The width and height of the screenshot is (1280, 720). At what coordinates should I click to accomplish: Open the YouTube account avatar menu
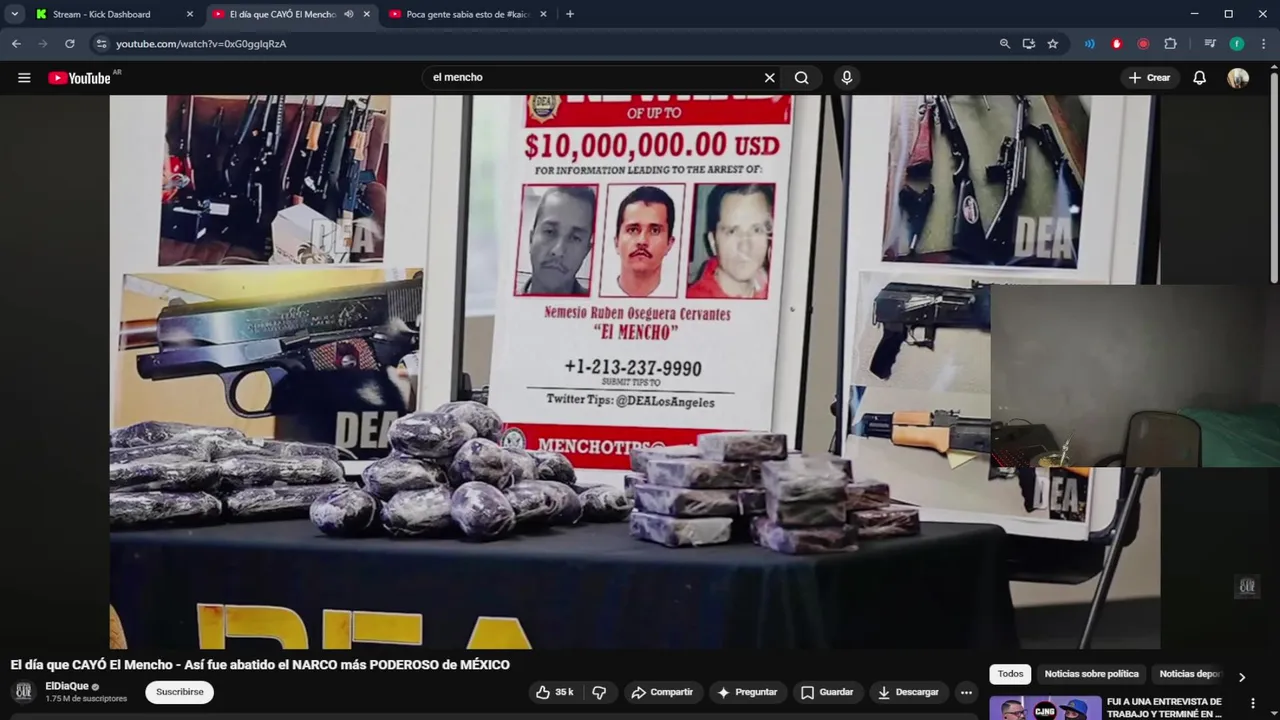point(1238,78)
